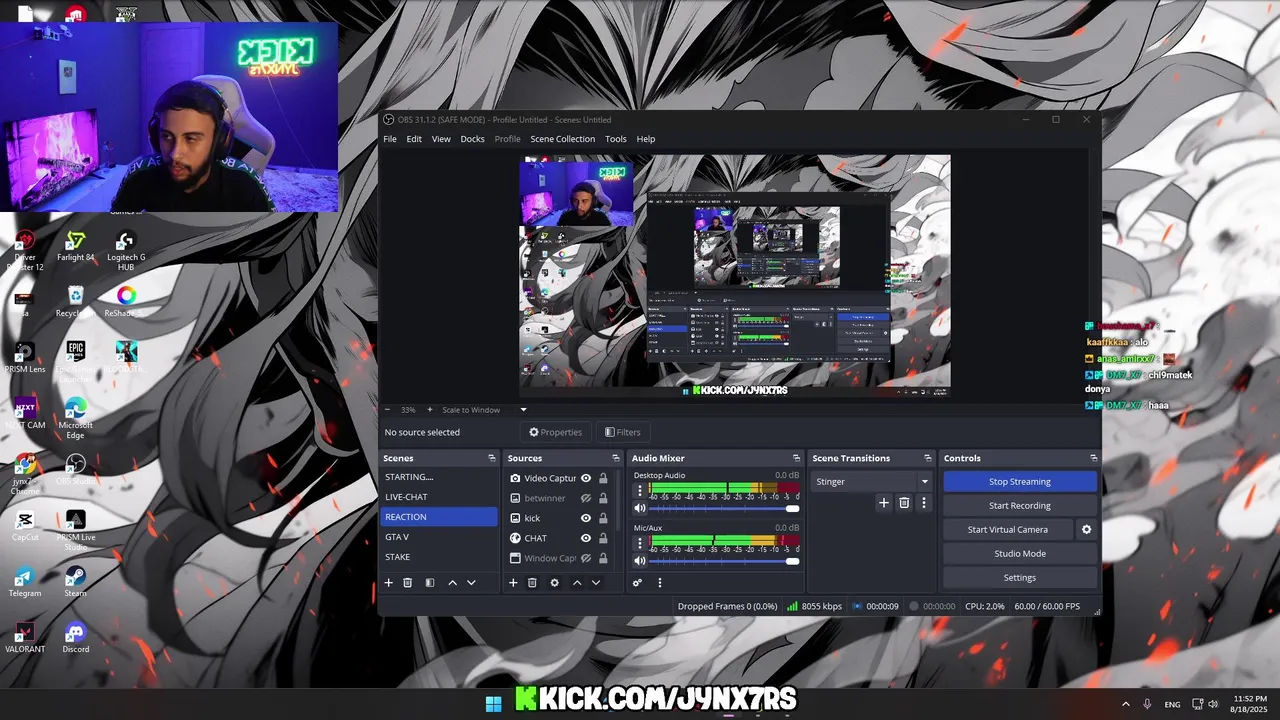Screen dimensions: 1280x720
Task: Remove selected scene using Scenes trash icon
Action: (408, 583)
